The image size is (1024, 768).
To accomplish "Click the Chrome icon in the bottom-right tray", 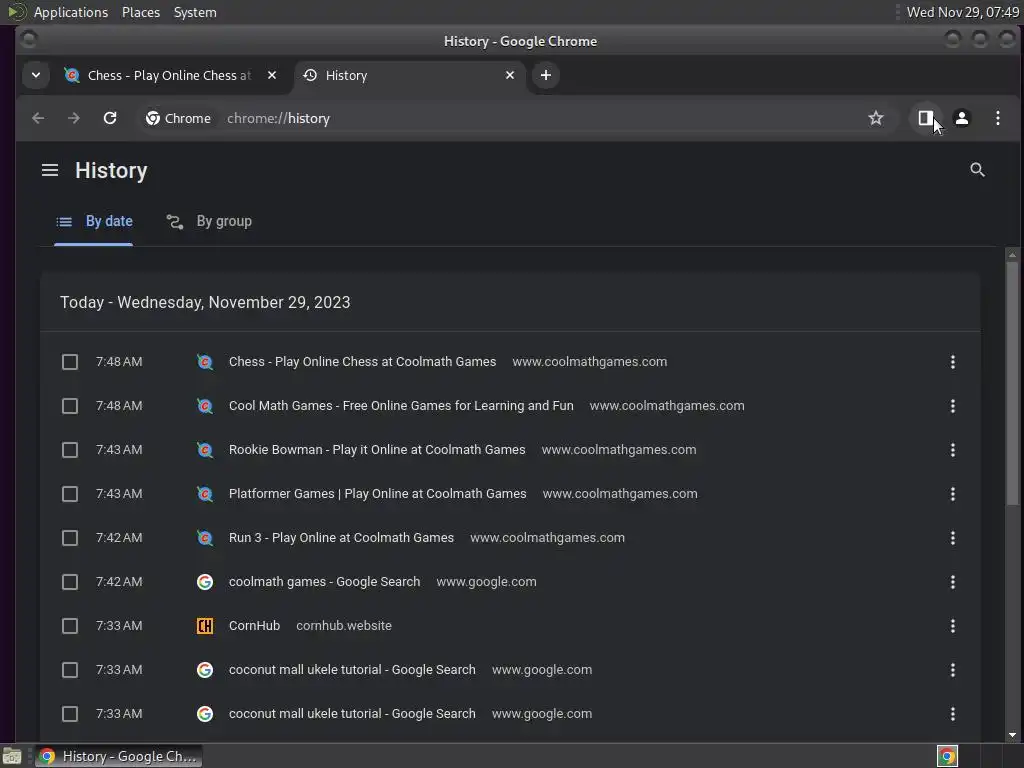I will 947,756.
